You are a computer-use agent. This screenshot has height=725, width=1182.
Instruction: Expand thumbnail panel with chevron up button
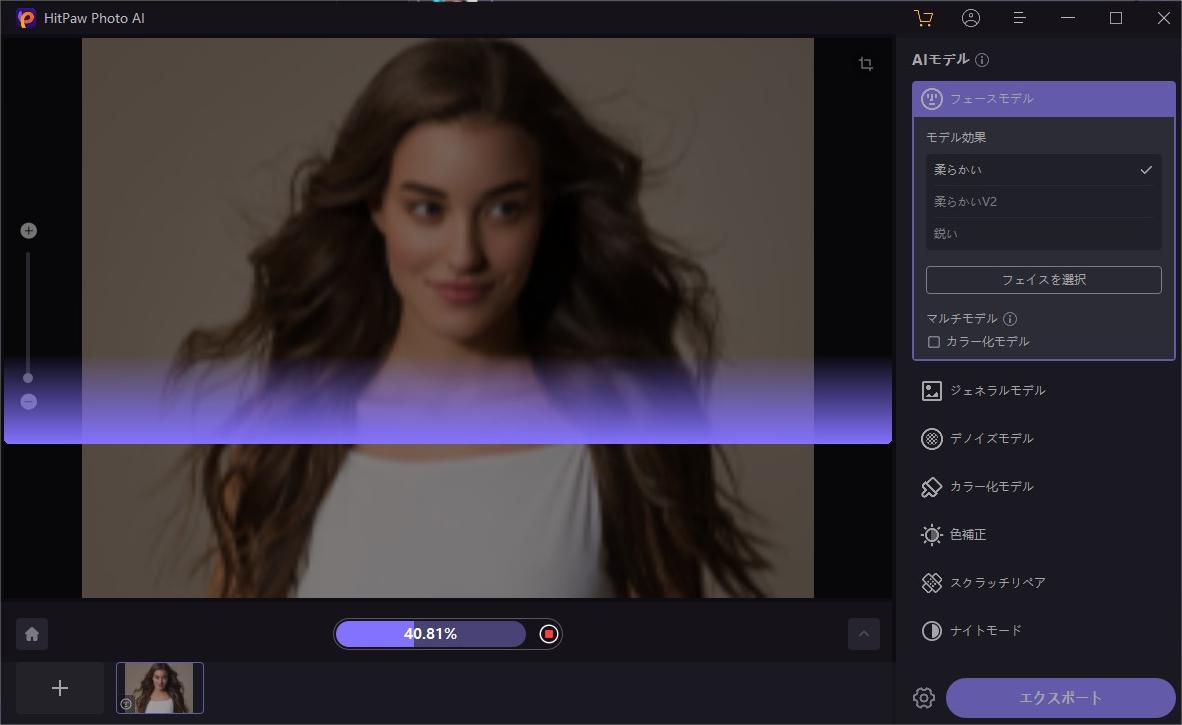click(x=864, y=634)
